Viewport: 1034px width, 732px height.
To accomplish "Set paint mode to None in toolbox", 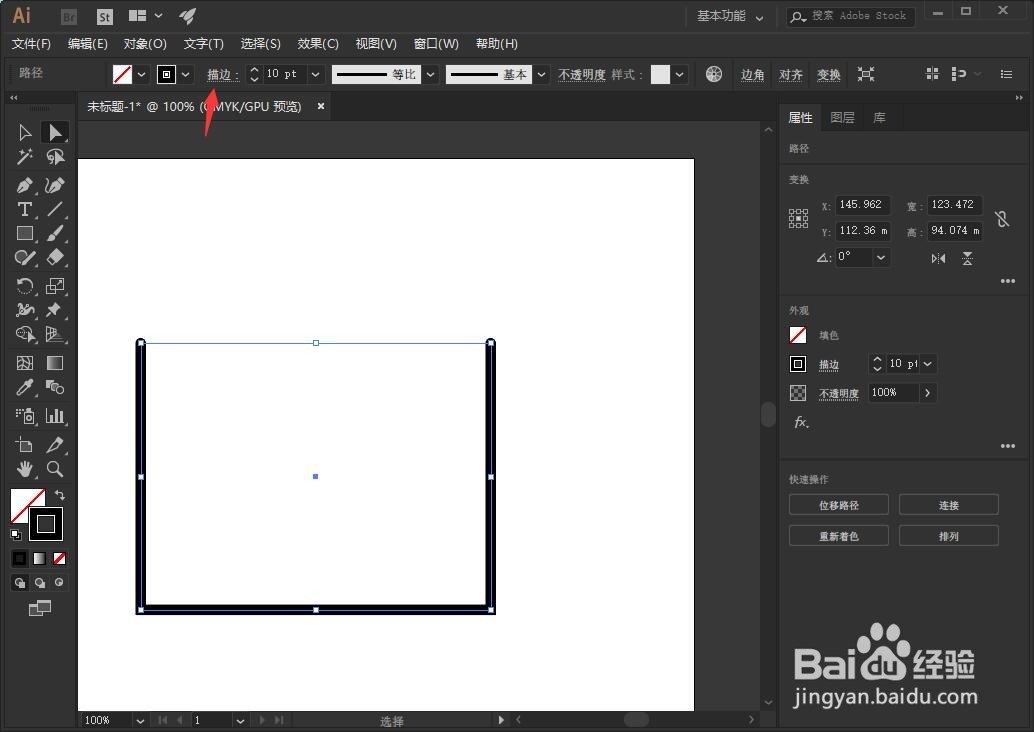I will [x=59, y=559].
